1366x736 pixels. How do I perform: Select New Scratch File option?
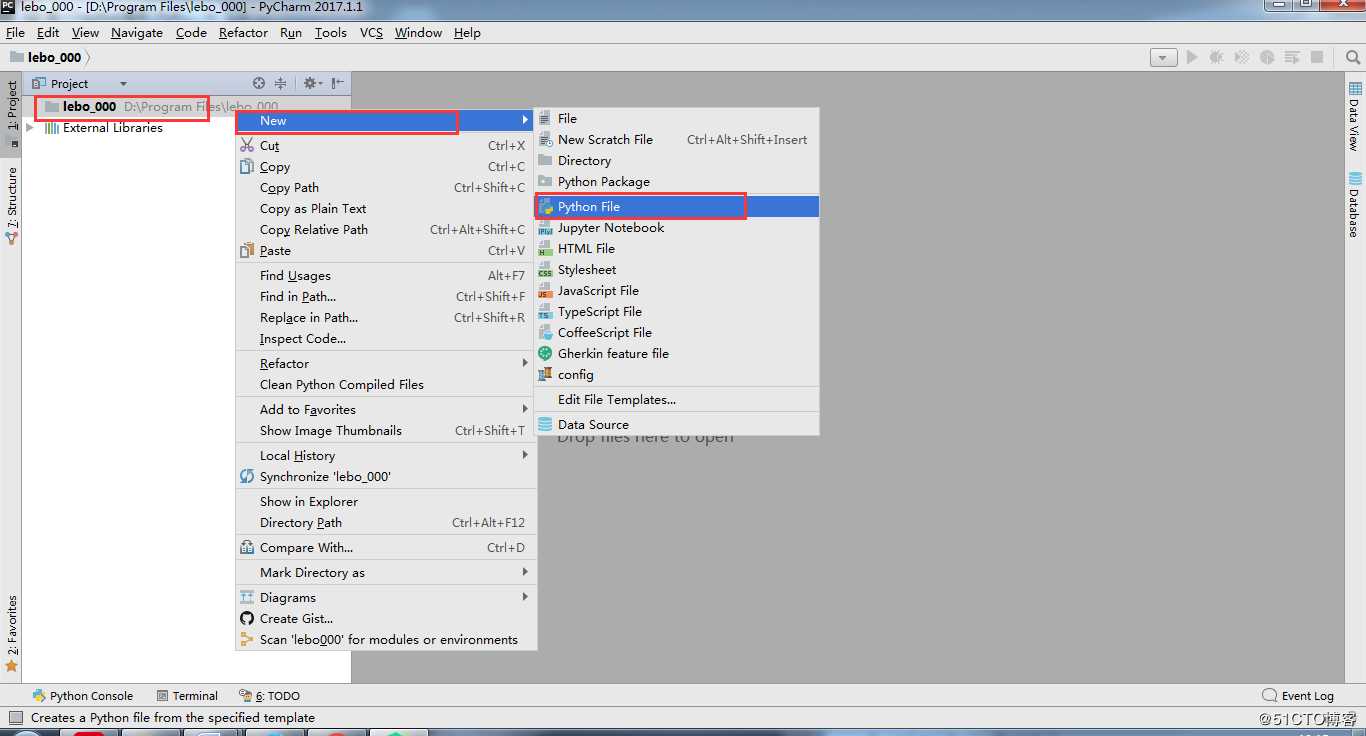[x=677, y=139]
